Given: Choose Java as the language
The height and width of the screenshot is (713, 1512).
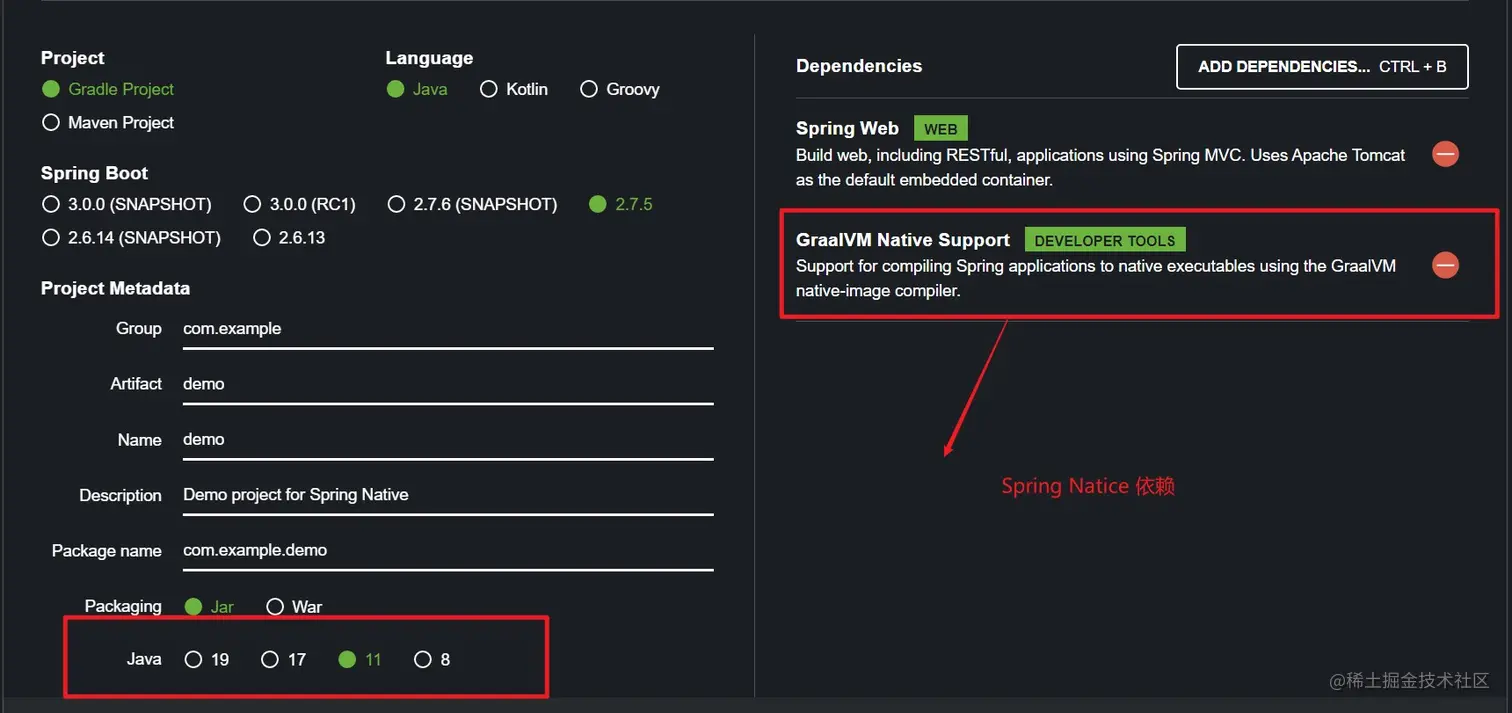Looking at the screenshot, I should pyautogui.click(x=417, y=89).
